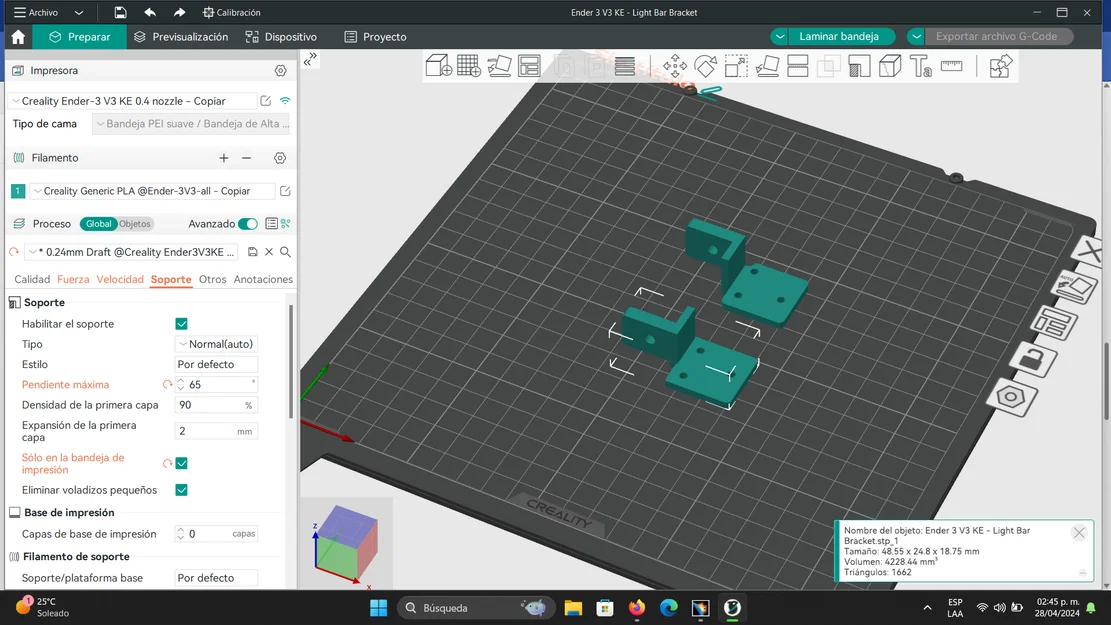Open the Velocidad settings tab
Screen dimensions: 1111x625
120,280
